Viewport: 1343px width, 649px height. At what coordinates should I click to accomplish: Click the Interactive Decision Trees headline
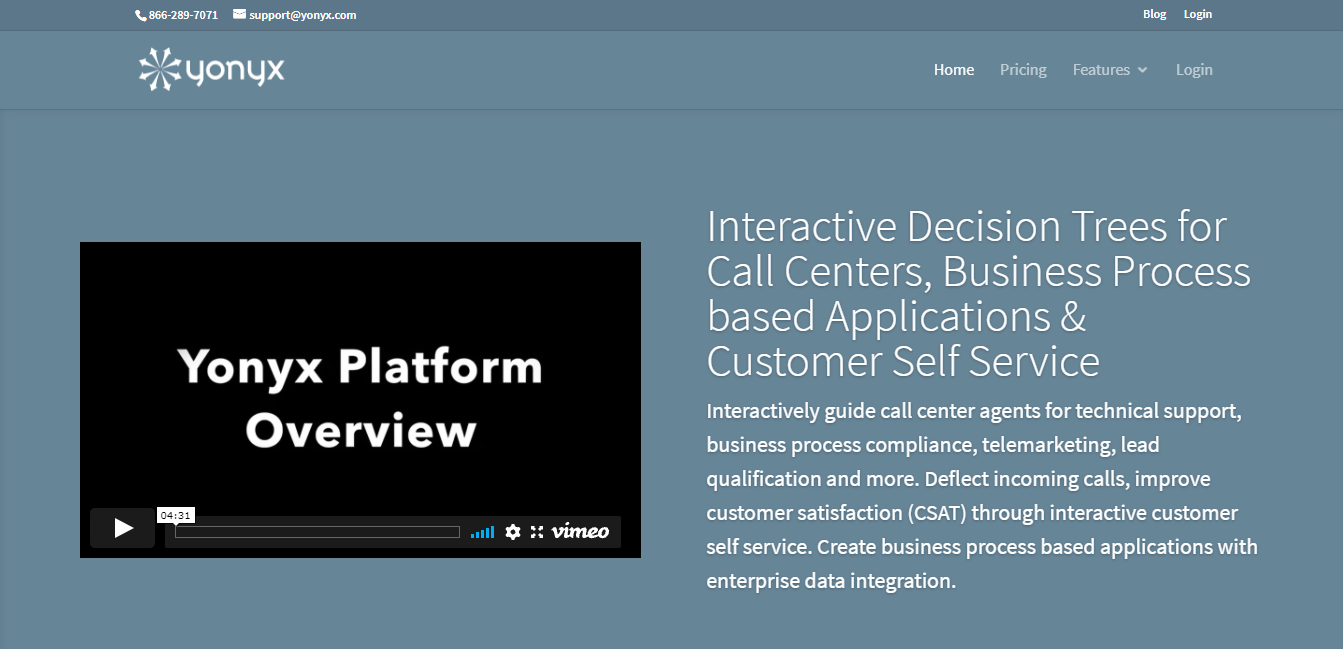click(978, 294)
